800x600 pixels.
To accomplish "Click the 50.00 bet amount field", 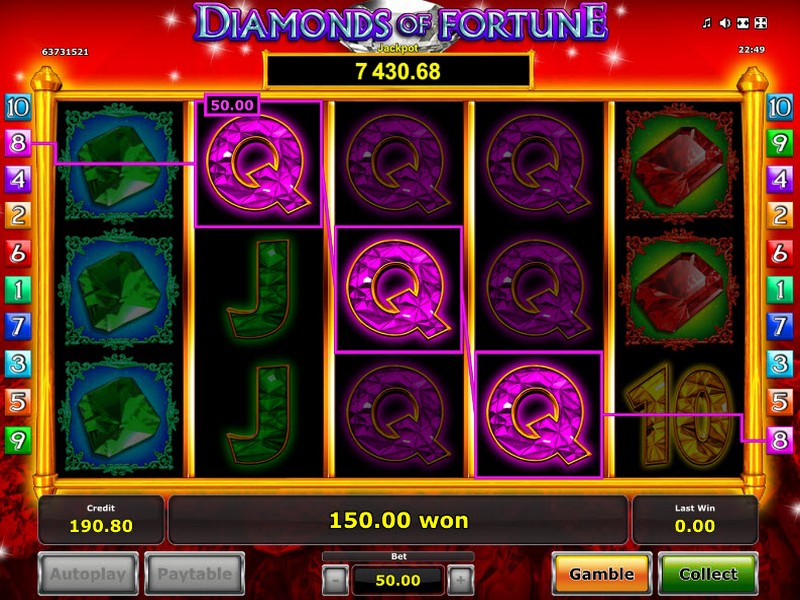I will [398, 580].
